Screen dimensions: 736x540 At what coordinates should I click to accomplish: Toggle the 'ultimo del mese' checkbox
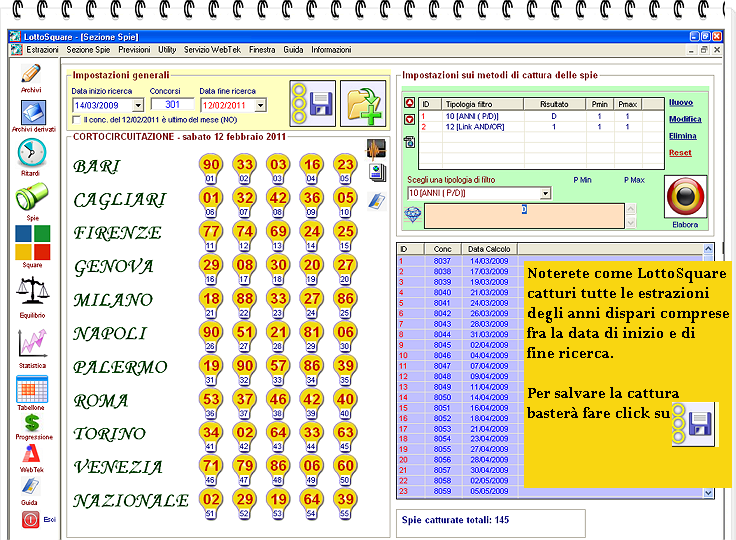pos(77,120)
